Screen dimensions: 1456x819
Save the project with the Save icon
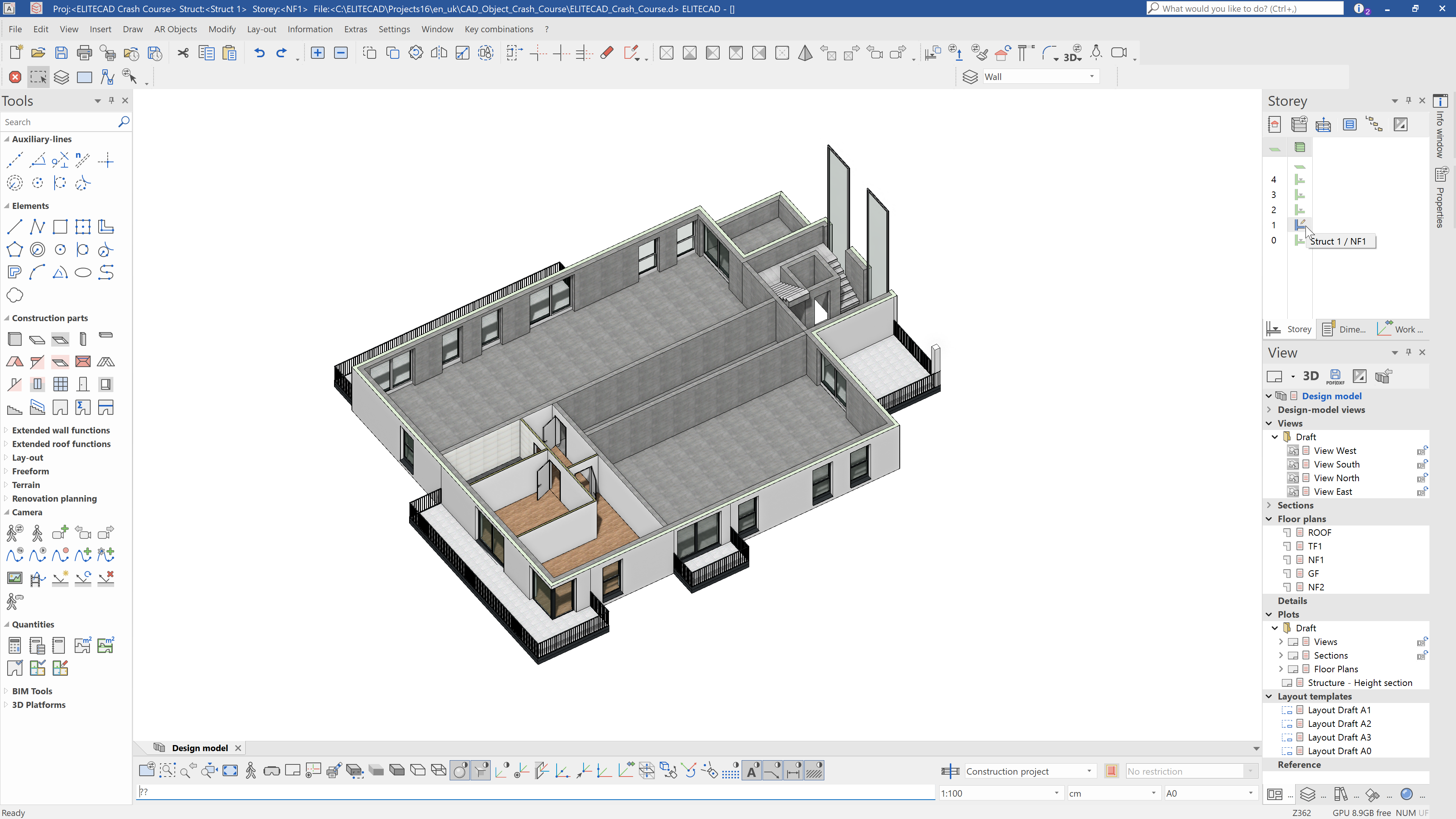point(61,53)
